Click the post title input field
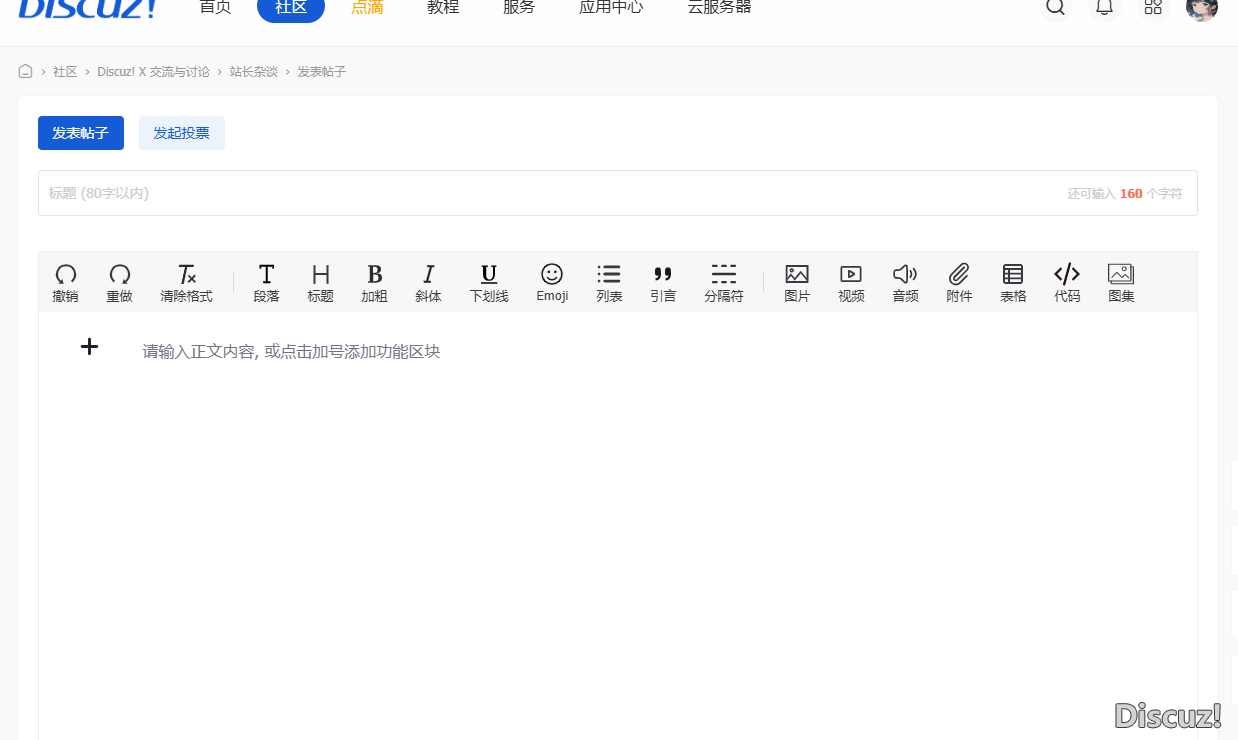This screenshot has height=740, width=1238. click(550, 193)
